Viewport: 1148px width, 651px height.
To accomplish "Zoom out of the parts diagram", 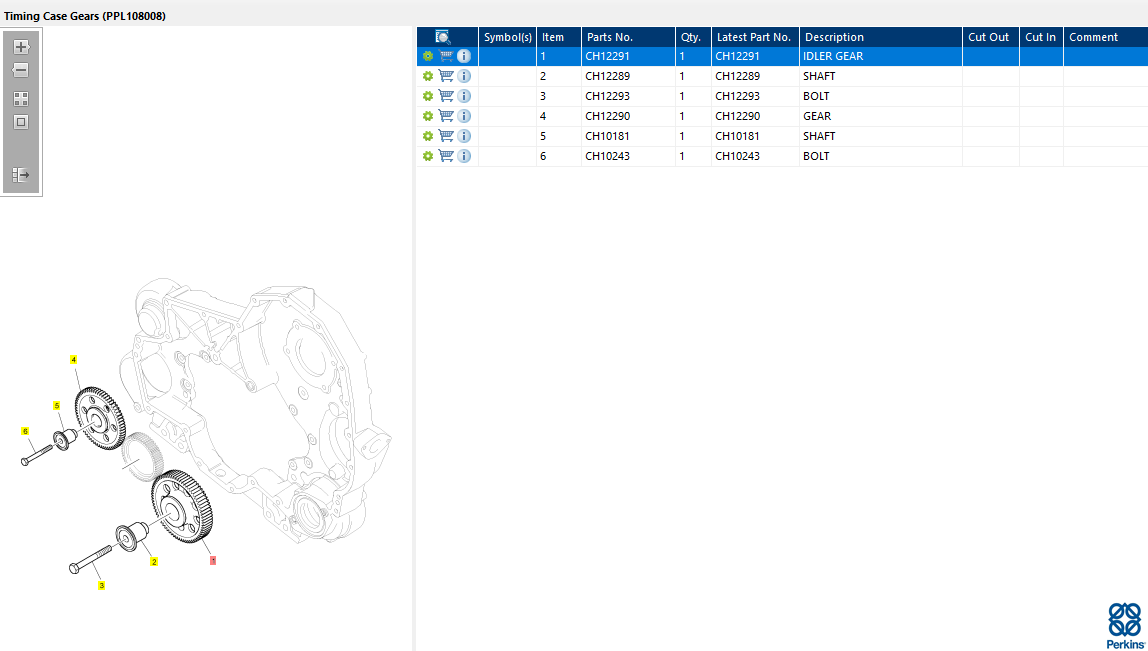I will (21, 70).
